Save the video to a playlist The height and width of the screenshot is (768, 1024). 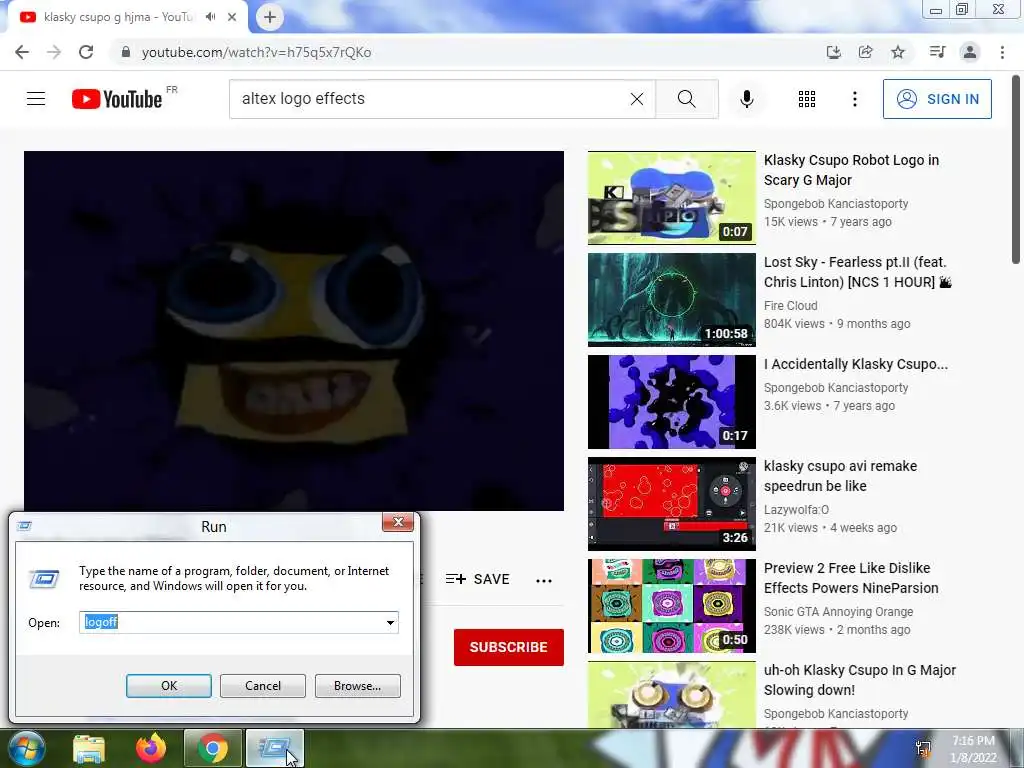[x=477, y=579]
